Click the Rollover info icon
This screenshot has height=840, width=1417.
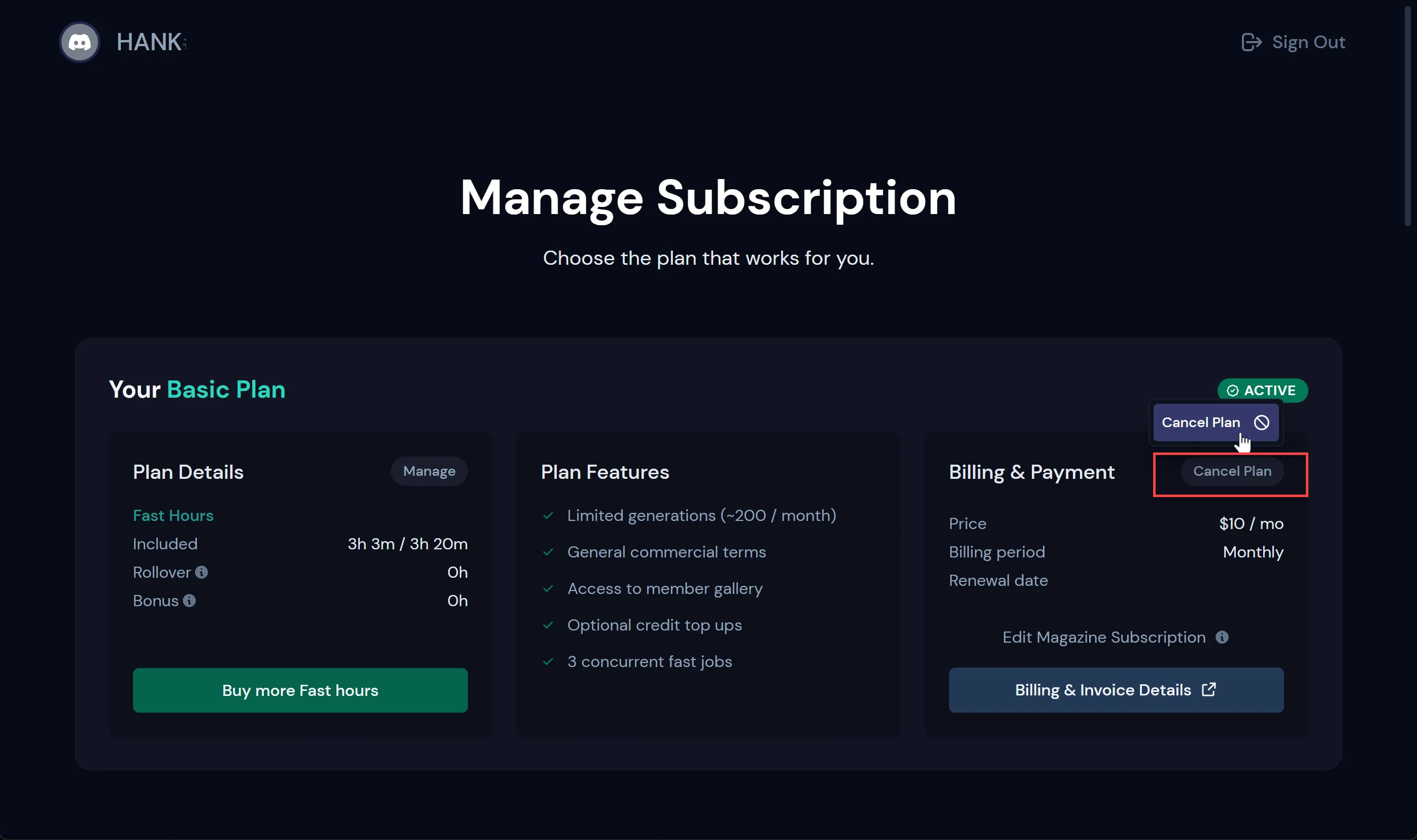click(201, 572)
